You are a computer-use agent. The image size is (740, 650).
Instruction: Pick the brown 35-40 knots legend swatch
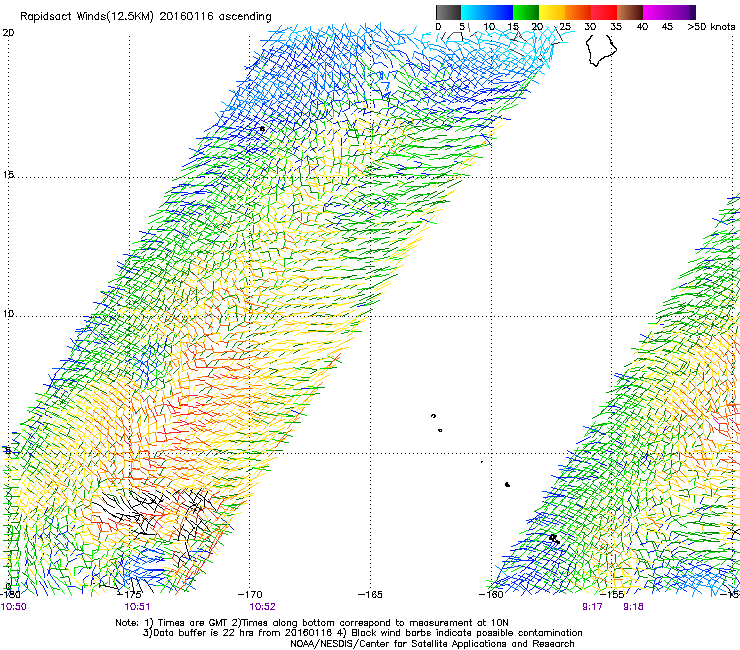630,12
